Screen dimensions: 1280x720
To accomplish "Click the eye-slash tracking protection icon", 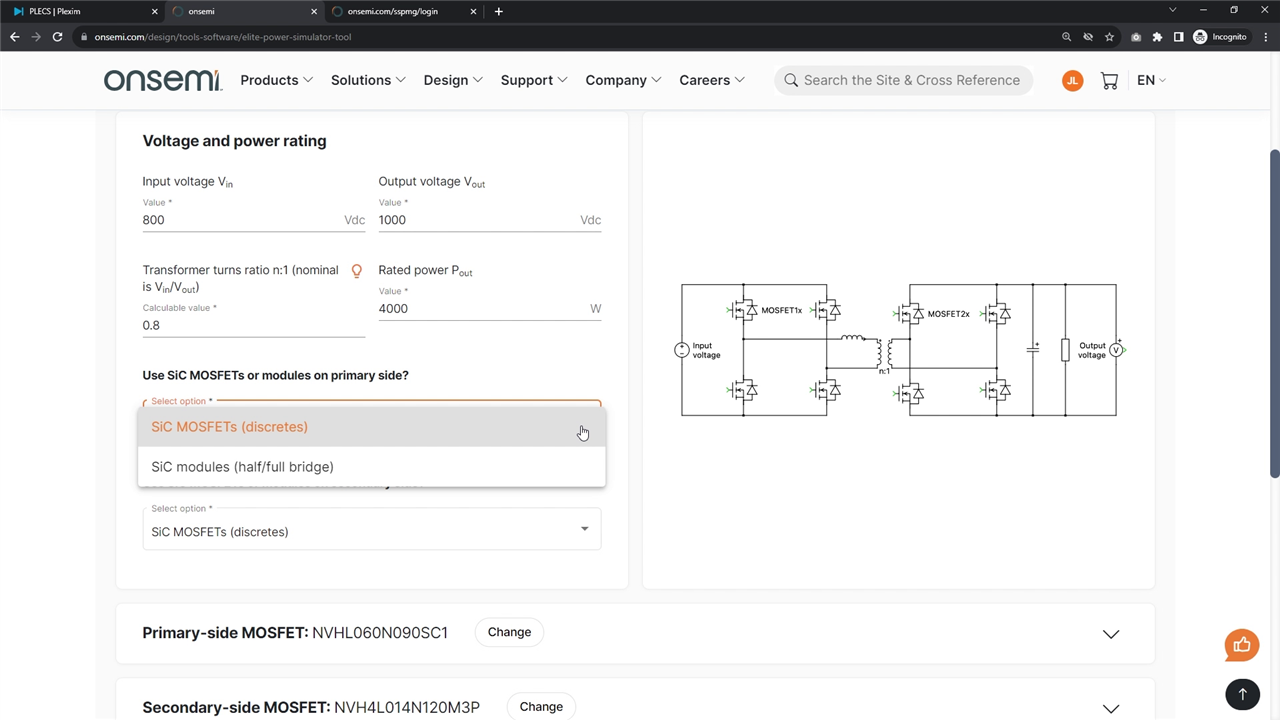I will [1088, 37].
